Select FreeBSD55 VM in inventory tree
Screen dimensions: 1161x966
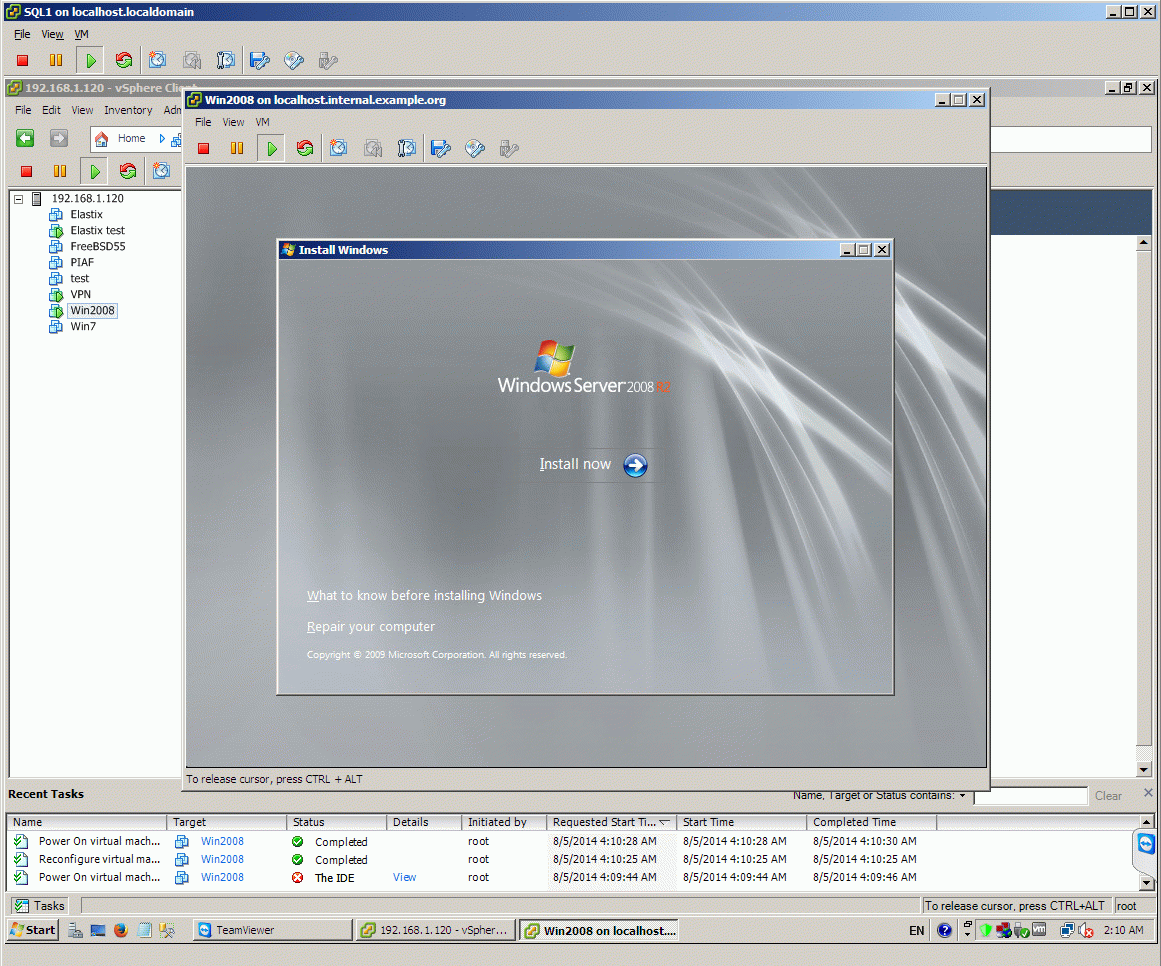98,246
